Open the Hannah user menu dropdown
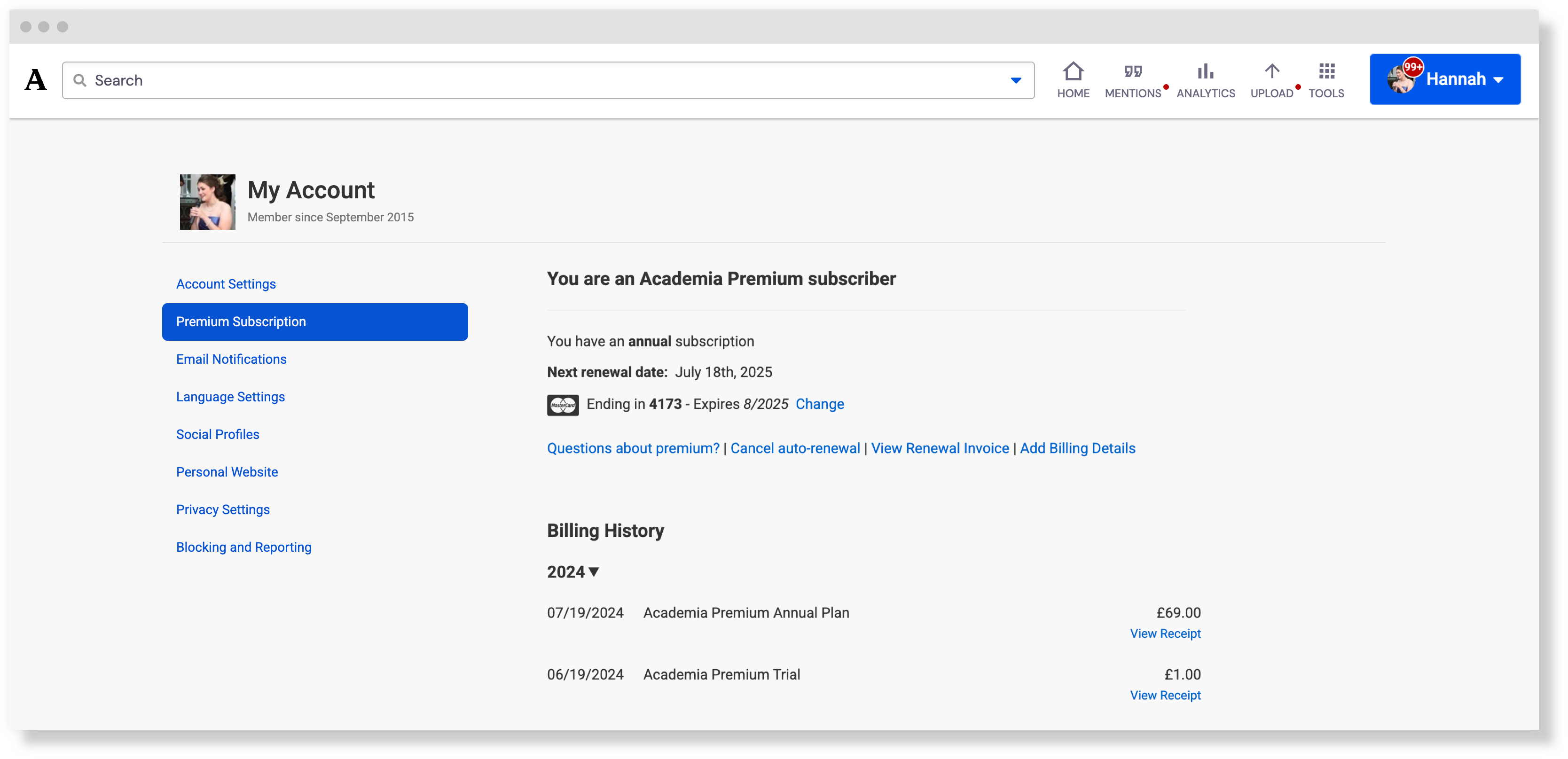Image resolution: width=1568 pixels, height=759 pixels. coord(1444,79)
